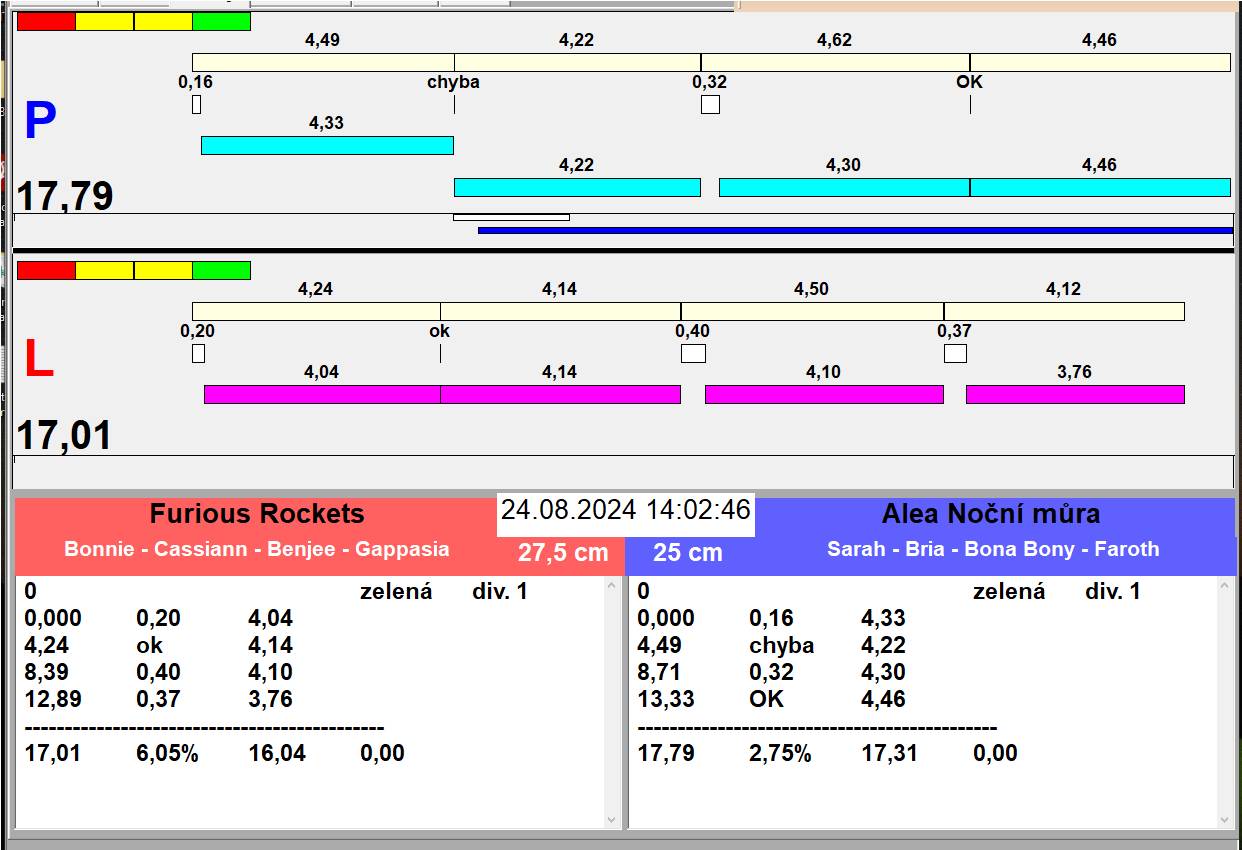Select the cyan 4,30 run bar in lane P
1242x850 pixels.
[x=844, y=187]
